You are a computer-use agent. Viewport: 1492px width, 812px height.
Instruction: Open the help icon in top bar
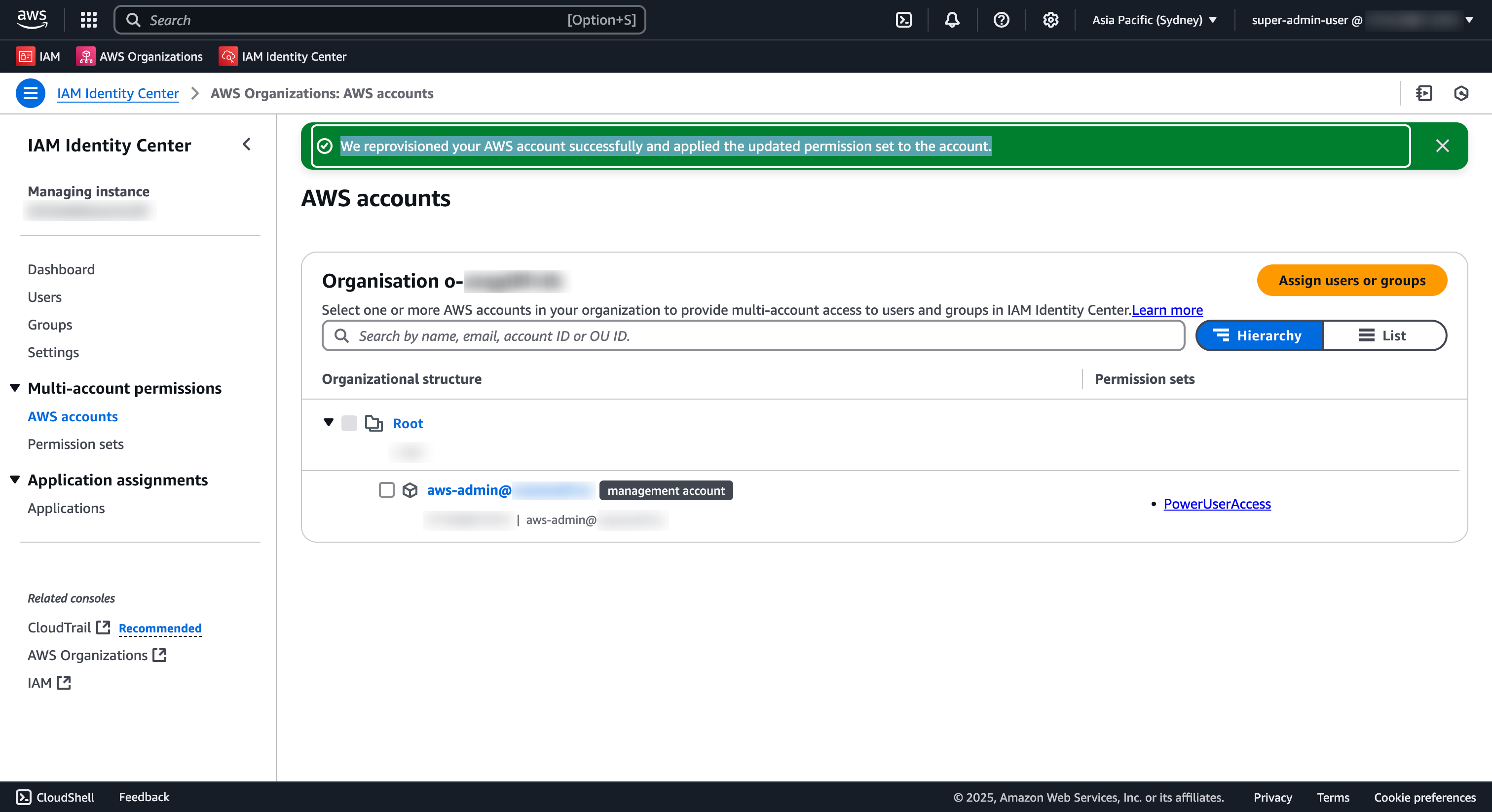coord(1002,19)
